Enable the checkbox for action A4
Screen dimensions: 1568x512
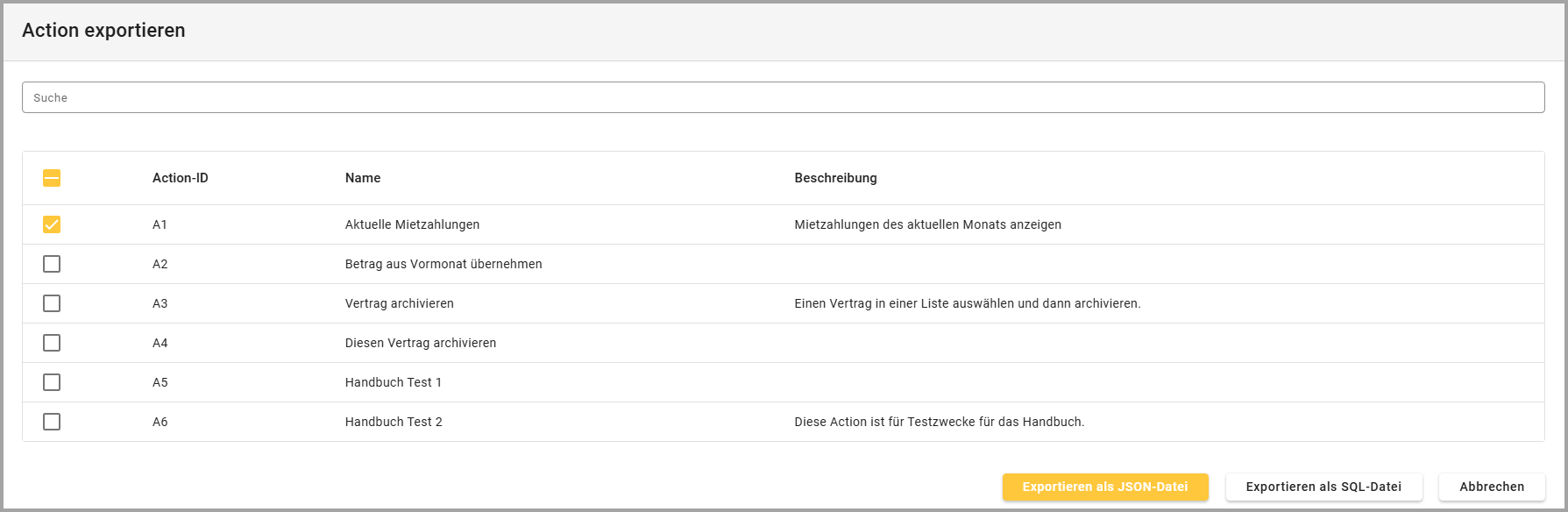pos(52,343)
